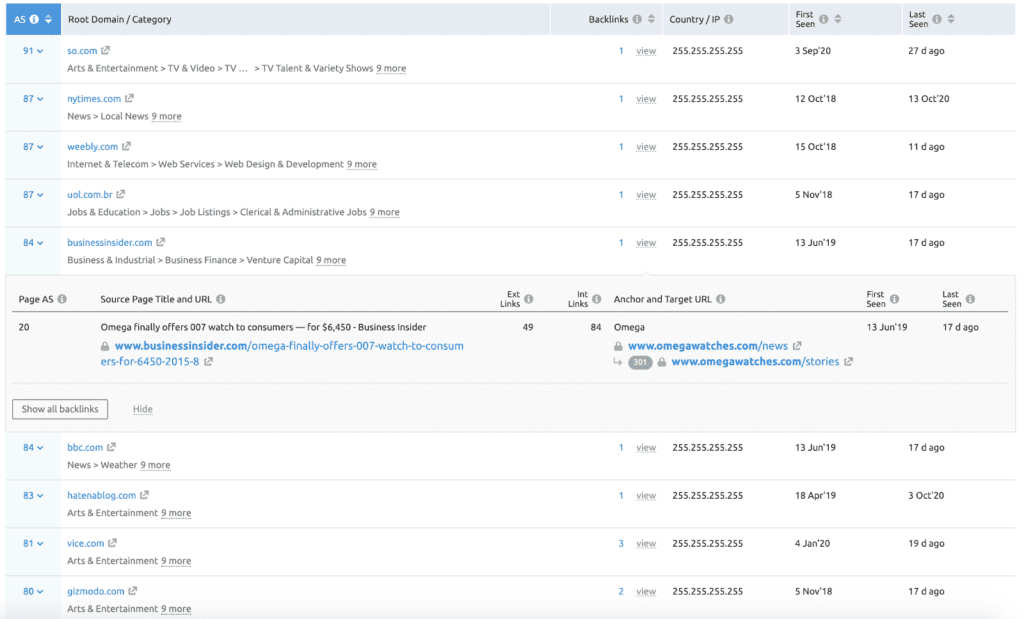The image size is (1024, 619).
Task: Show 9 more categories for so.com
Action: (x=391, y=68)
